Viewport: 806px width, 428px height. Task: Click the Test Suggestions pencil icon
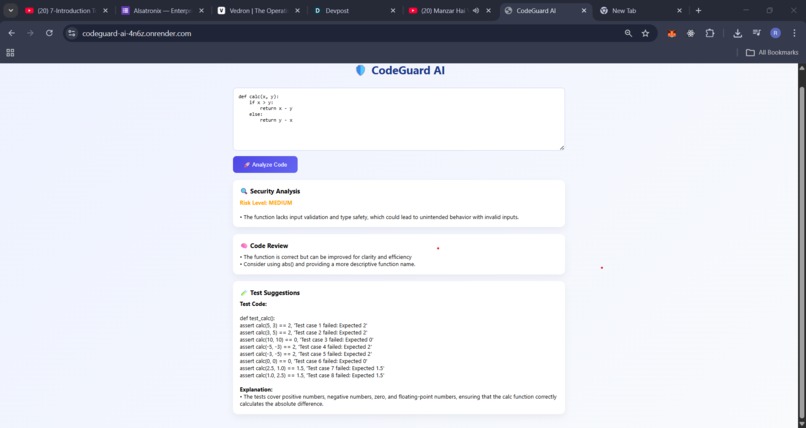(244, 293)
